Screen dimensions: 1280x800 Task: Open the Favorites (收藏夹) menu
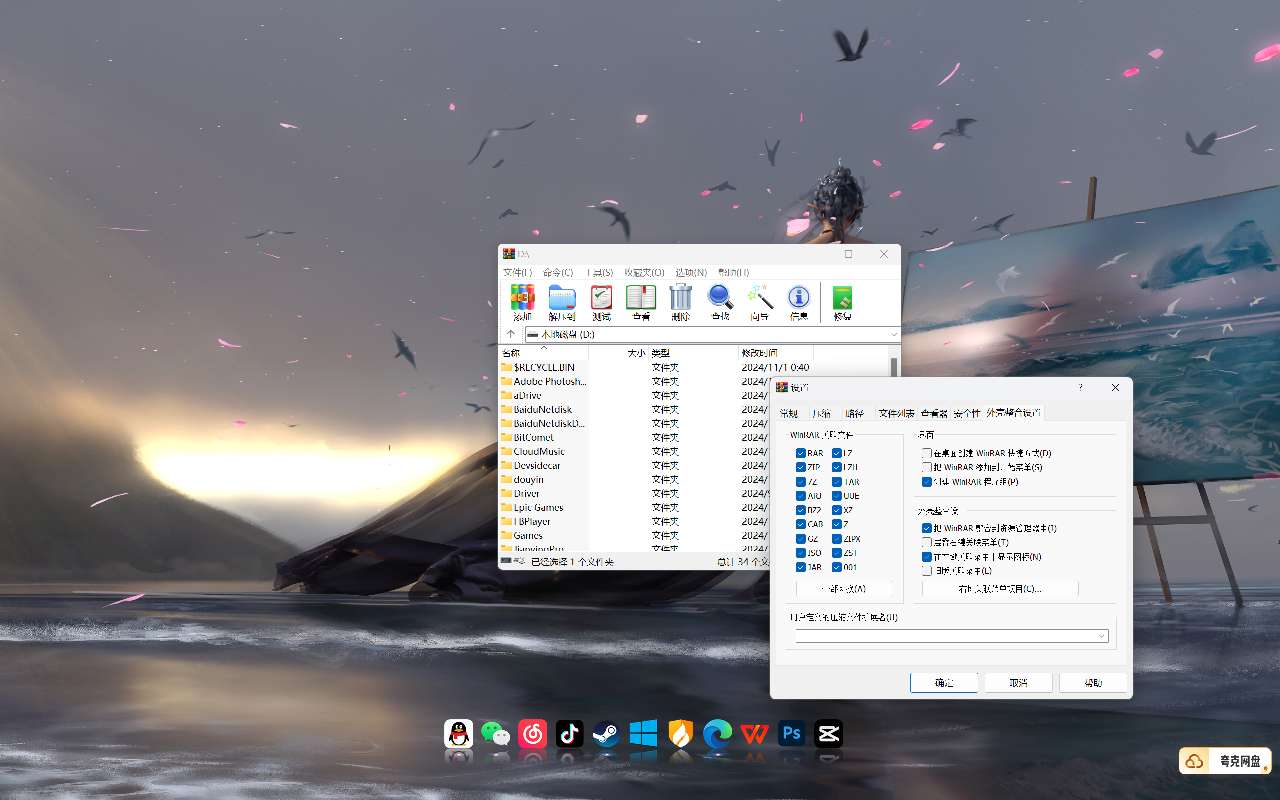pos(644,272)
